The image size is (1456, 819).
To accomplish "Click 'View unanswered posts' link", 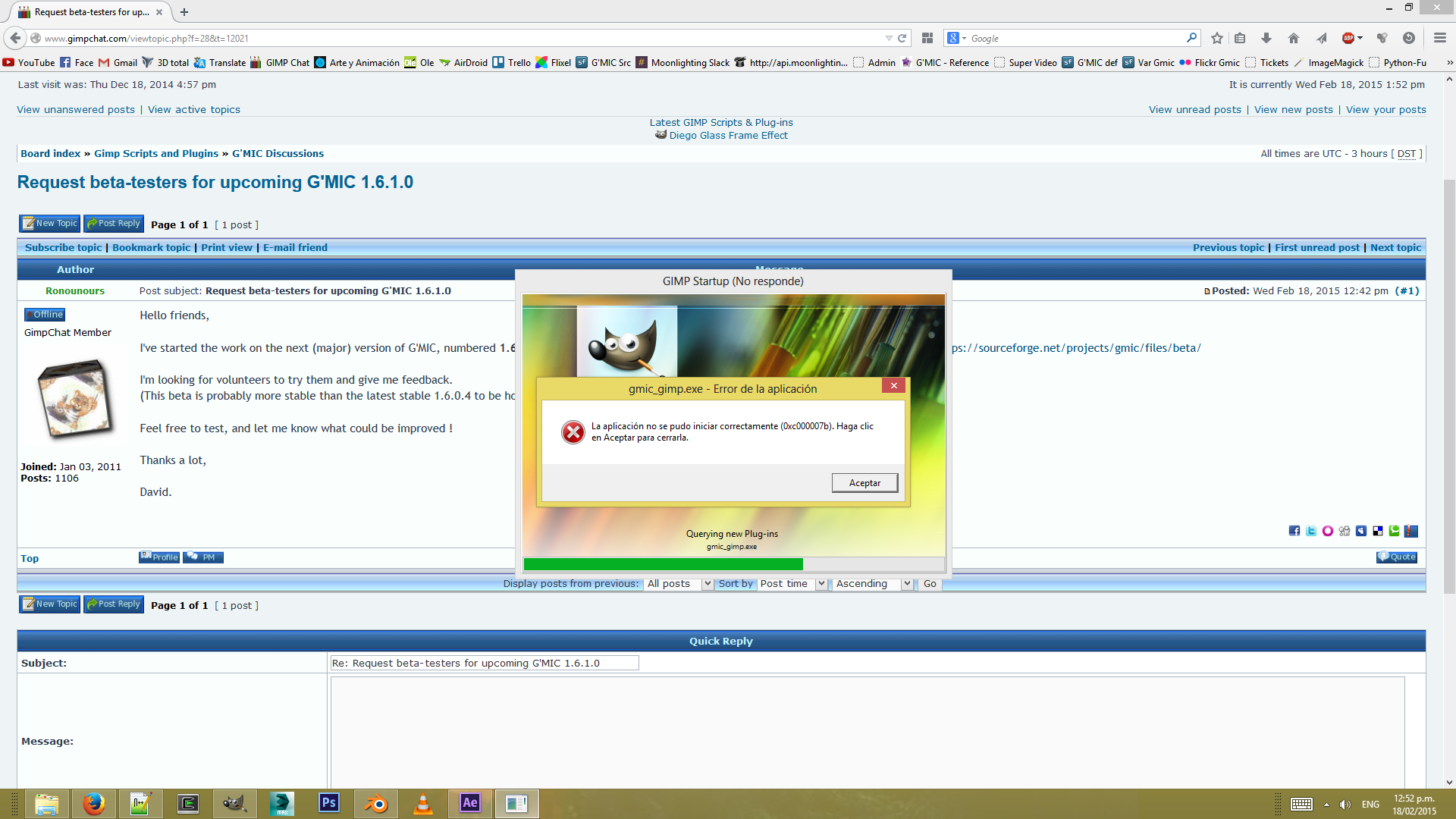I will click(76, 110).
